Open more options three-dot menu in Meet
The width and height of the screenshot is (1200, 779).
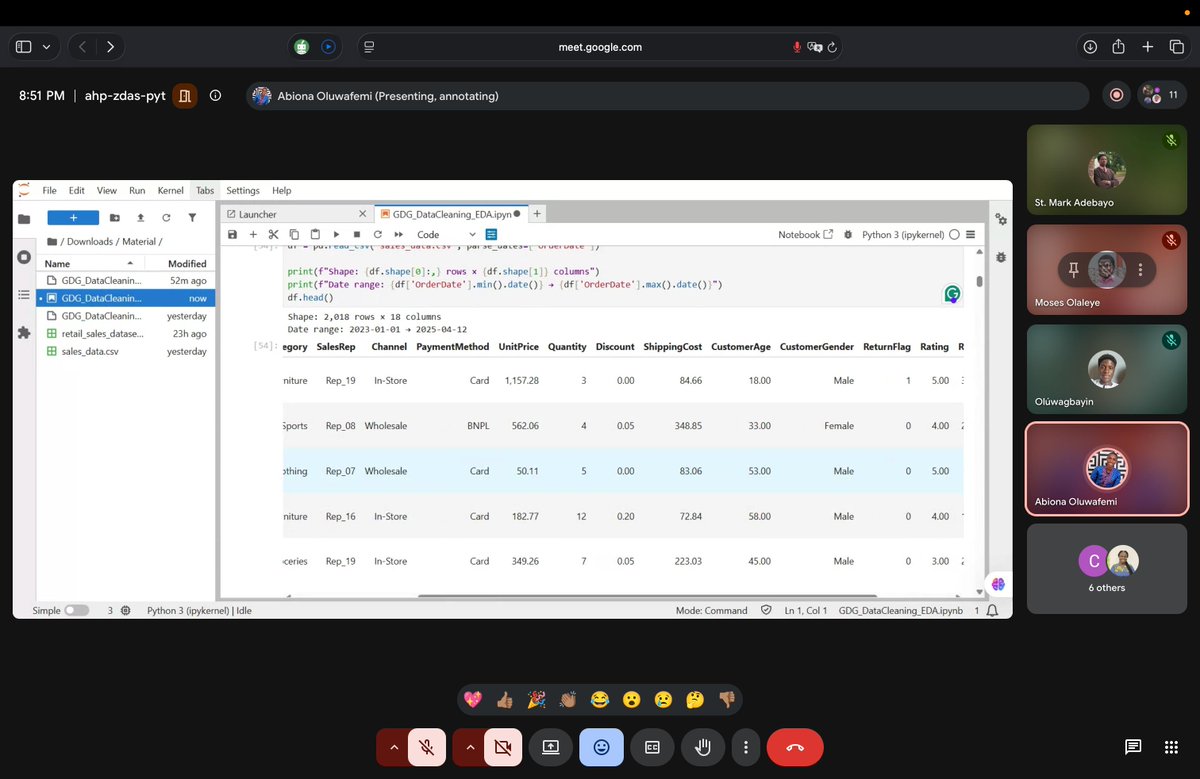[746, 747]
